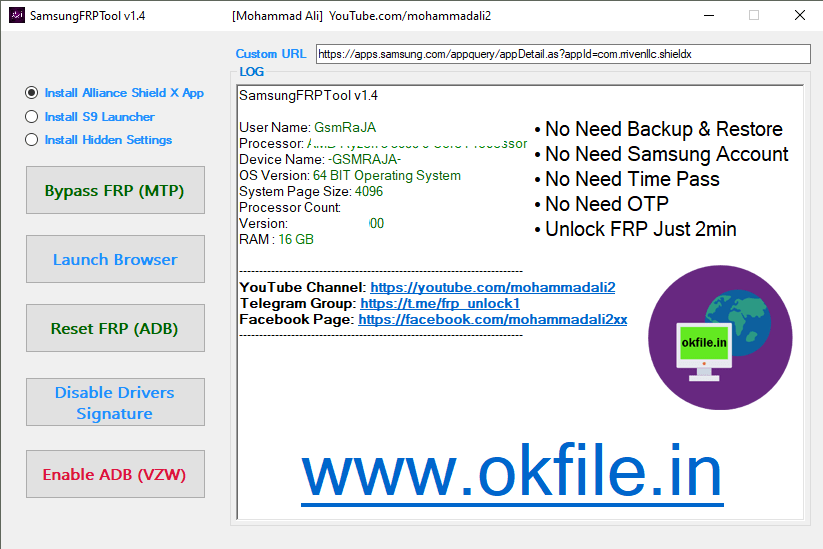
Task: Click the Processor Count line
Action: [x=290, y=207]
